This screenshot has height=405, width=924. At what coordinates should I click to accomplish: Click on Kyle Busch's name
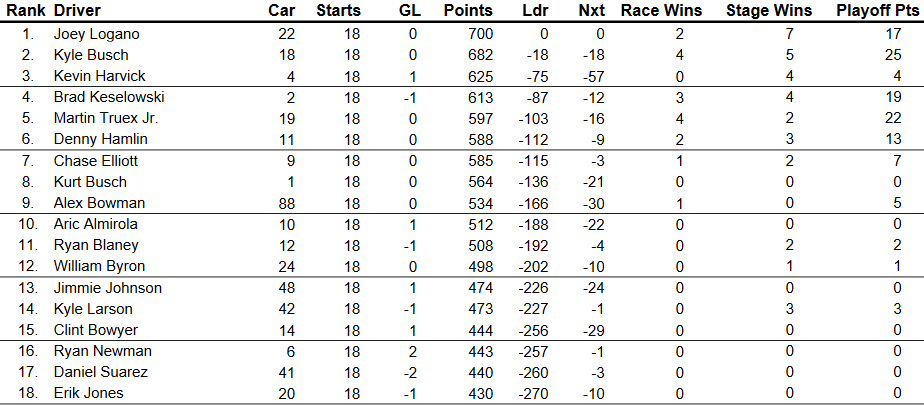(90, 55)
